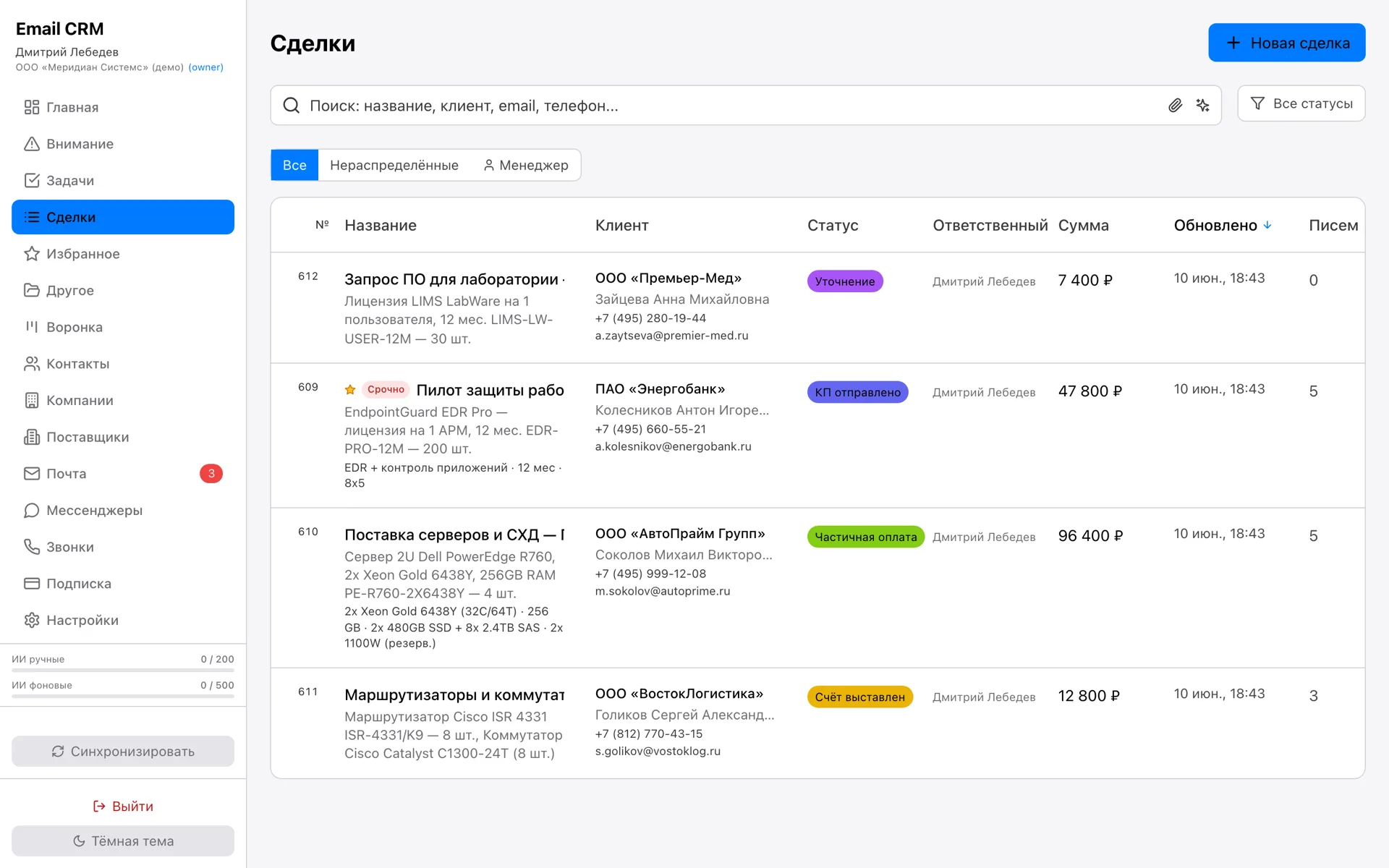1389x868 pixels.
Task: Open the Мессенджеры section
Action: [x=123, y=510]
